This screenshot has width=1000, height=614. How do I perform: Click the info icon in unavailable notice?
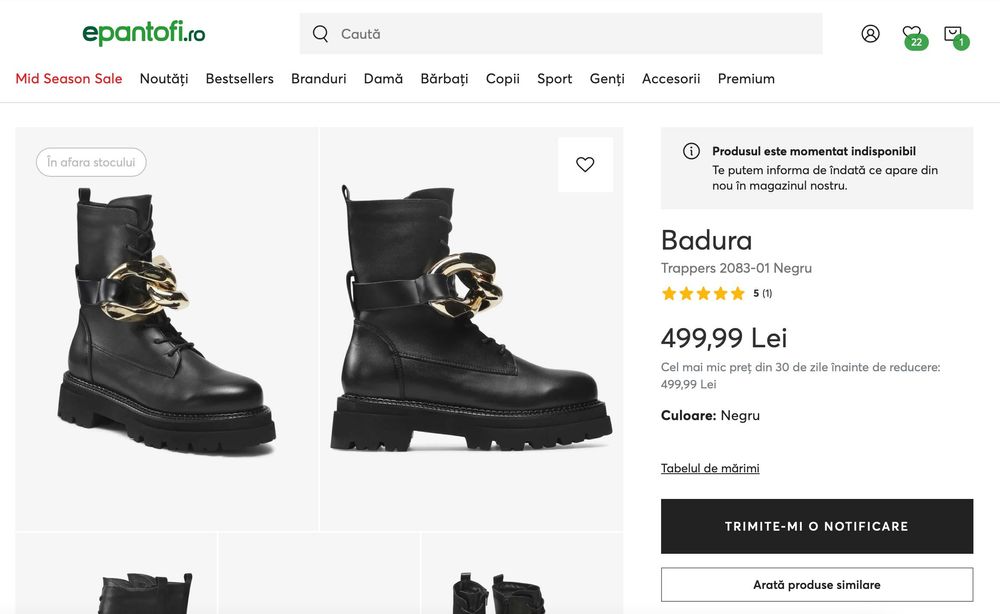[691, 151]
